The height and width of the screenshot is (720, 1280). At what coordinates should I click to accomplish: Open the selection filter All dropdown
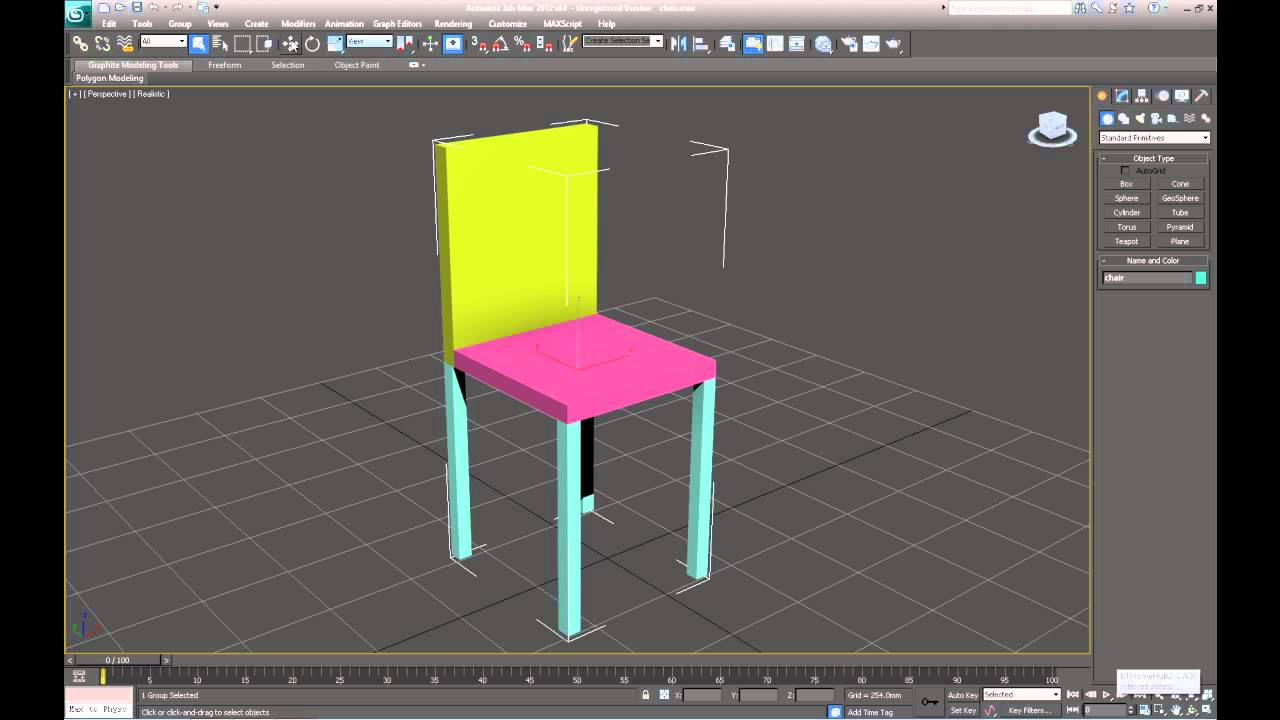coord(163,41)
